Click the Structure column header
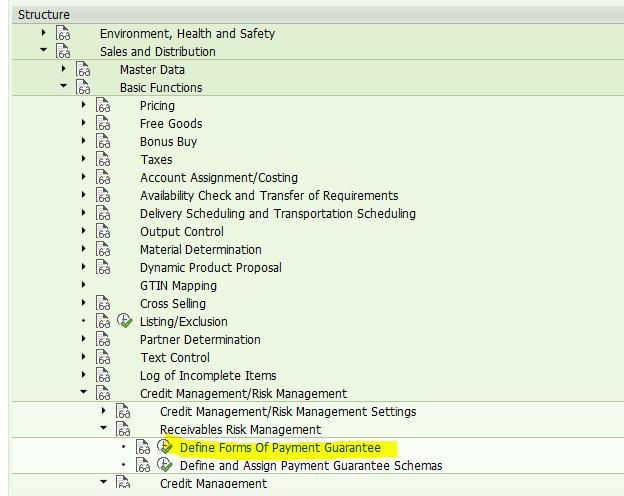Image resolution: width=624 pixels, height=496 pixels. coord(318,15)
